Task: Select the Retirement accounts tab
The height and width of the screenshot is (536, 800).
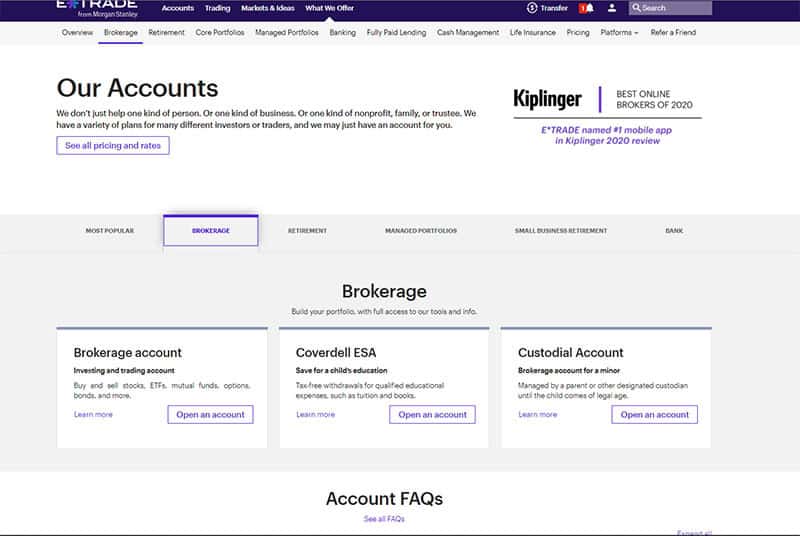Action: [307, 231]
